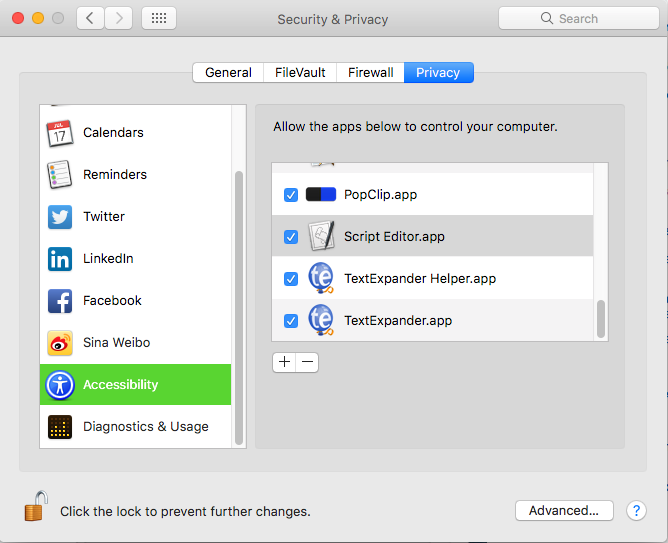Switch to the General tab
The width and height of the screenshot is (668, 543).
point(228,72)
